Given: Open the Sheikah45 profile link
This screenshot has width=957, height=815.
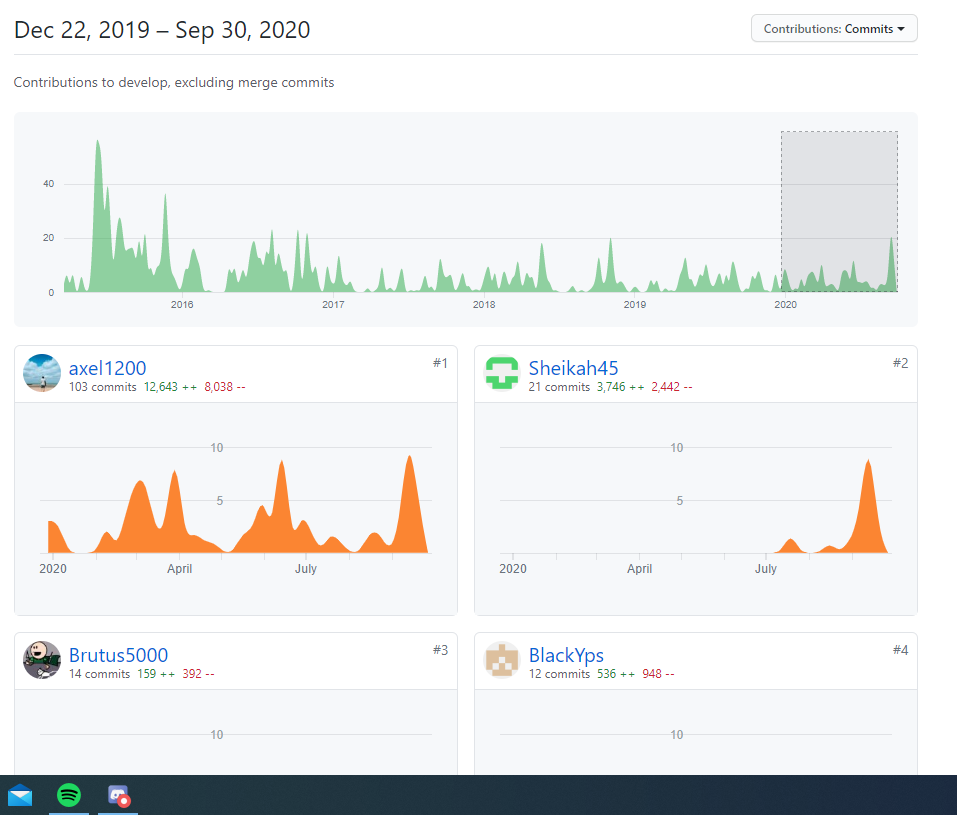Looking at the screenshot, I should tap(573, 368).
